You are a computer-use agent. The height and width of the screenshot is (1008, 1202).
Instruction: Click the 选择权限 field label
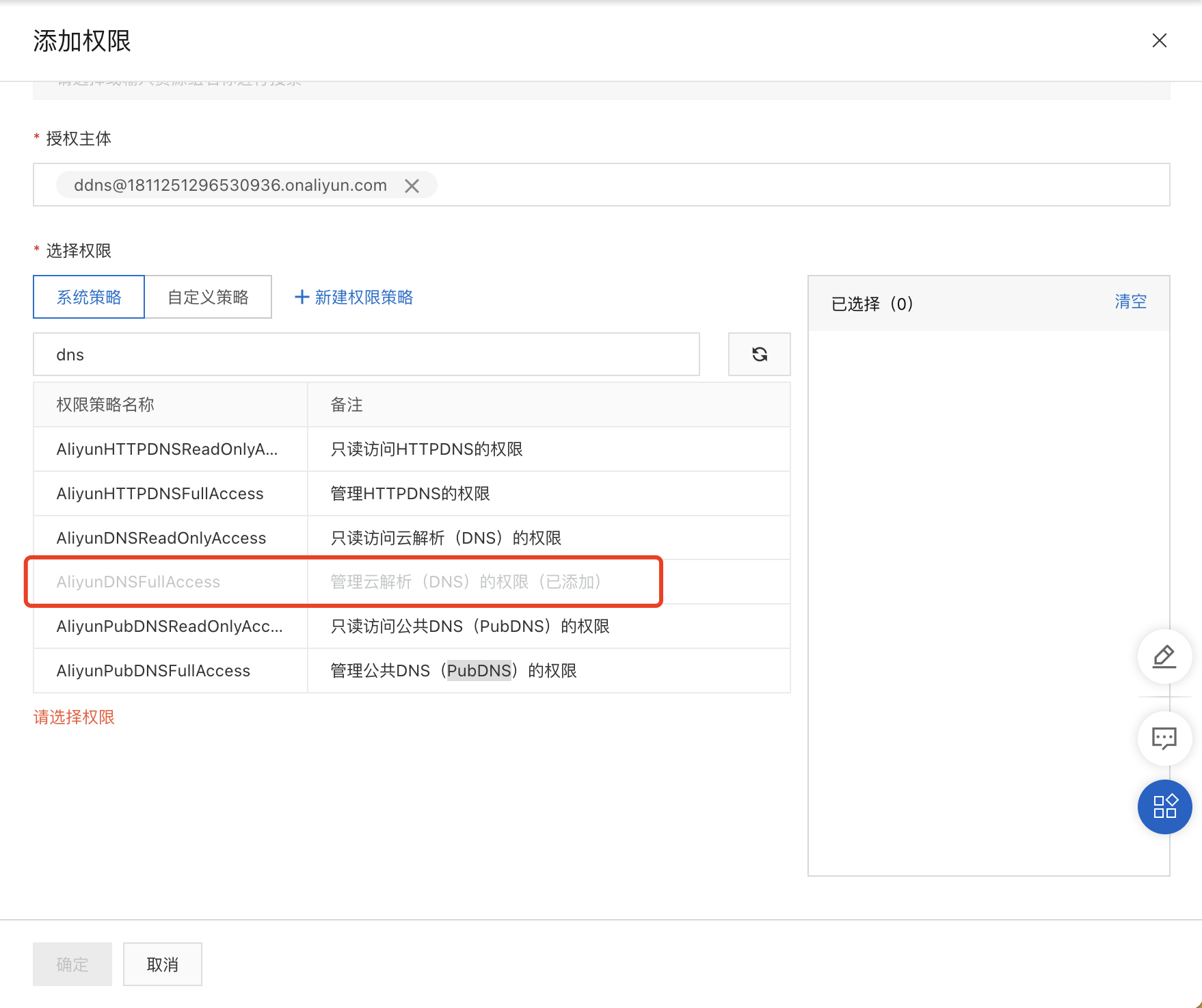[x=79, y=251]
